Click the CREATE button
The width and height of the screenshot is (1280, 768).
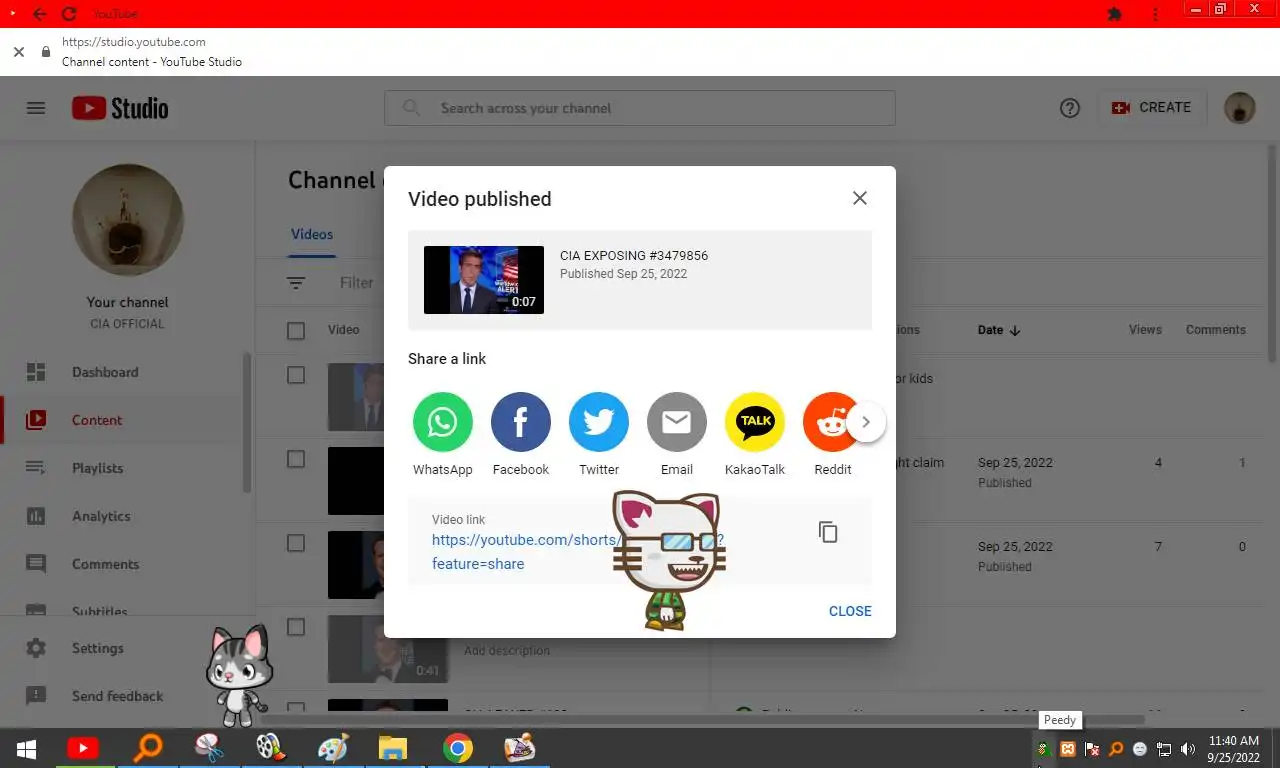[1152, 108]
